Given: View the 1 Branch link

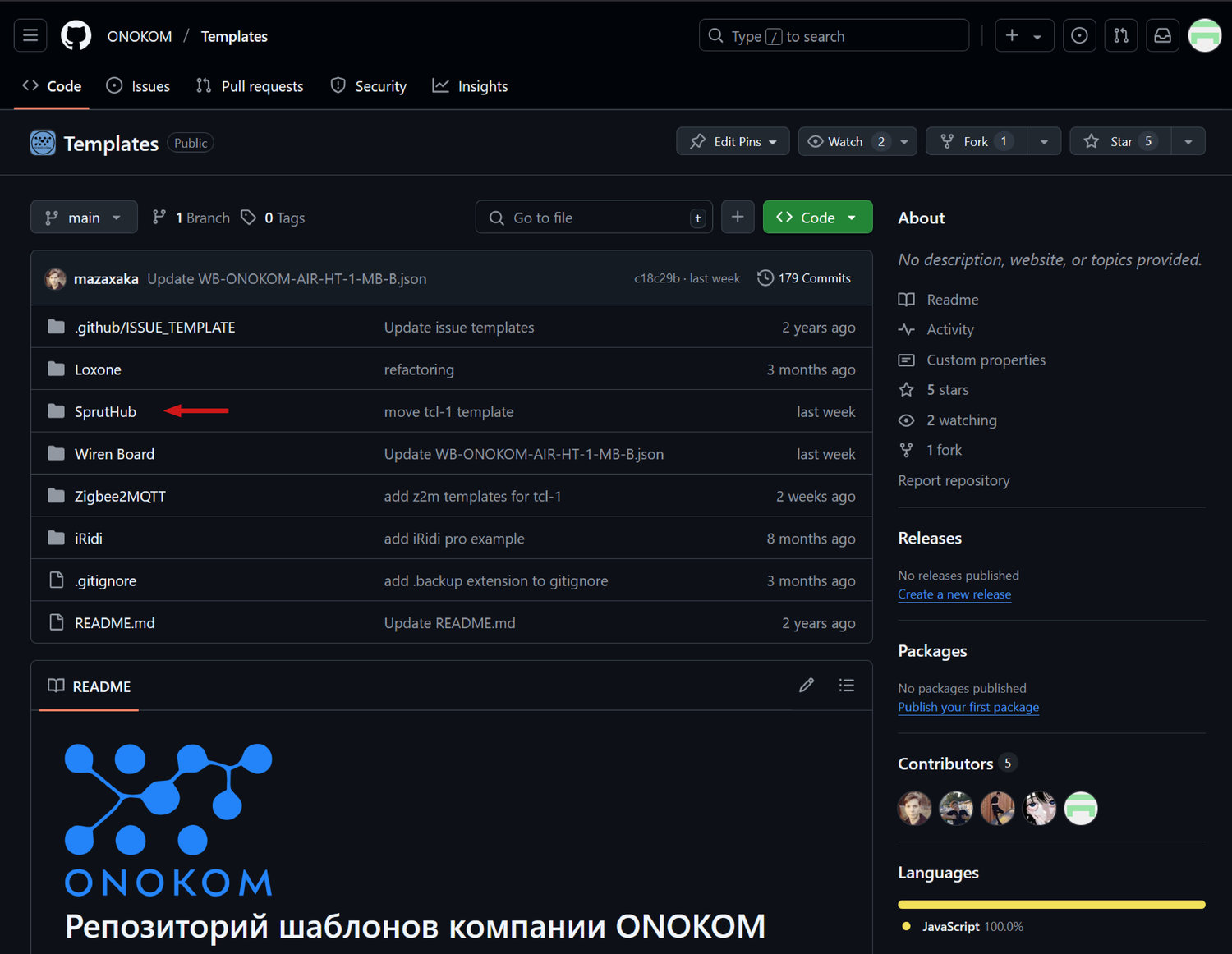Looking at the screenshot, I should 191,218.
